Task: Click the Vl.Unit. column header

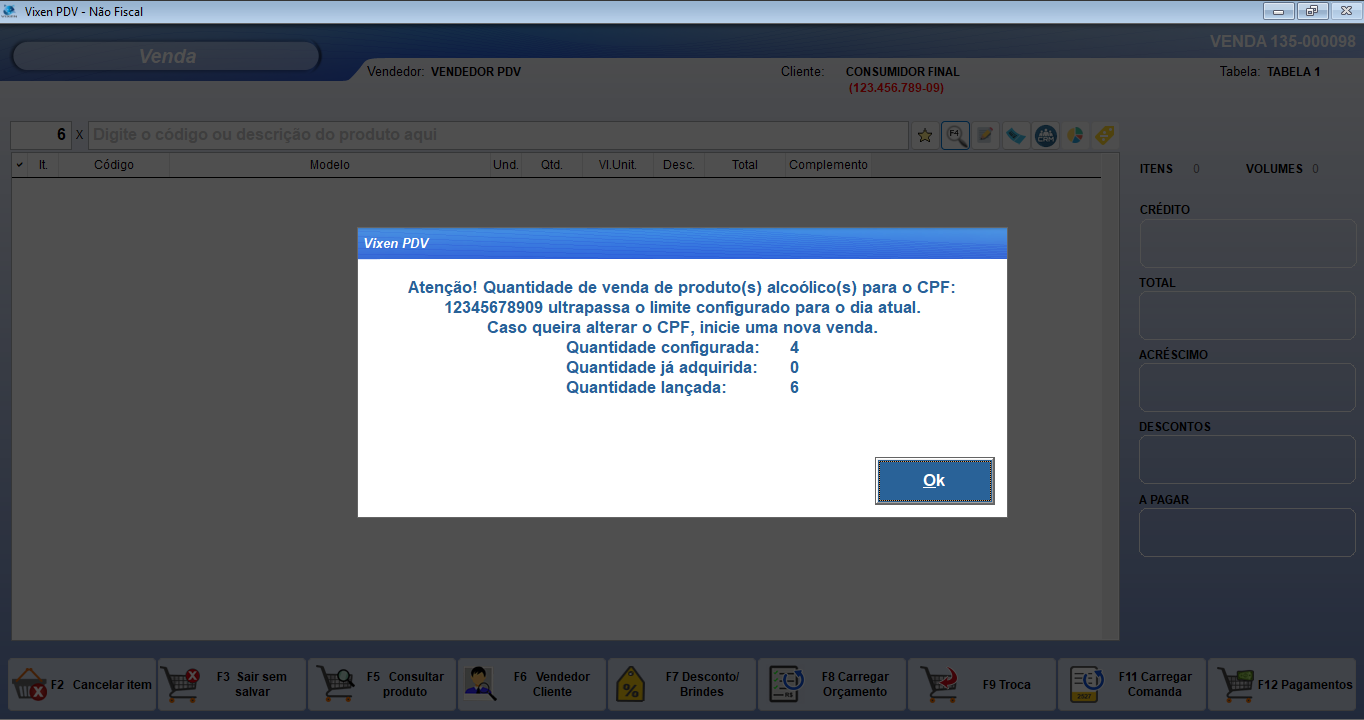Action: (618, 165)
